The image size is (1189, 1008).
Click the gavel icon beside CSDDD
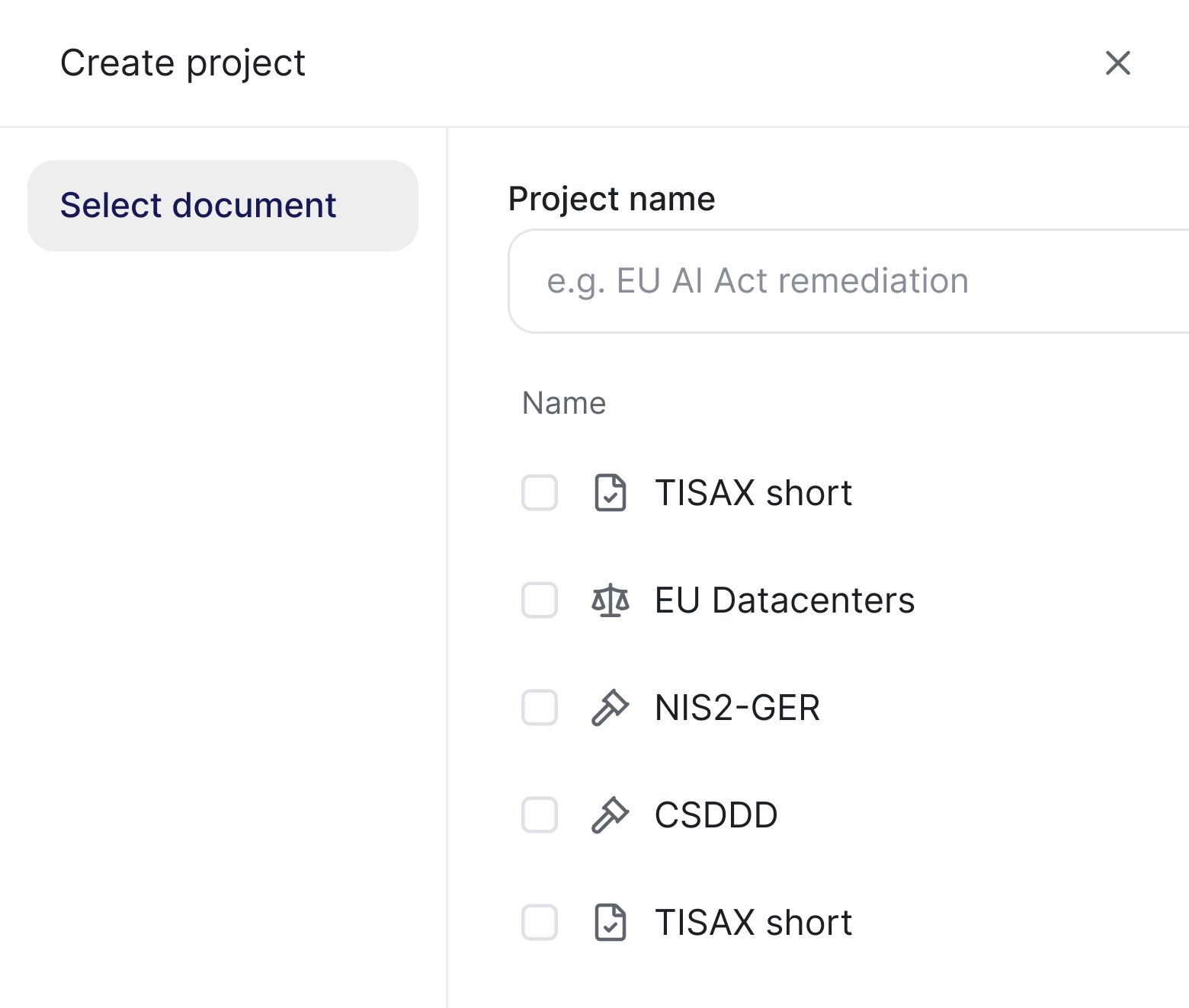point(611,814)
